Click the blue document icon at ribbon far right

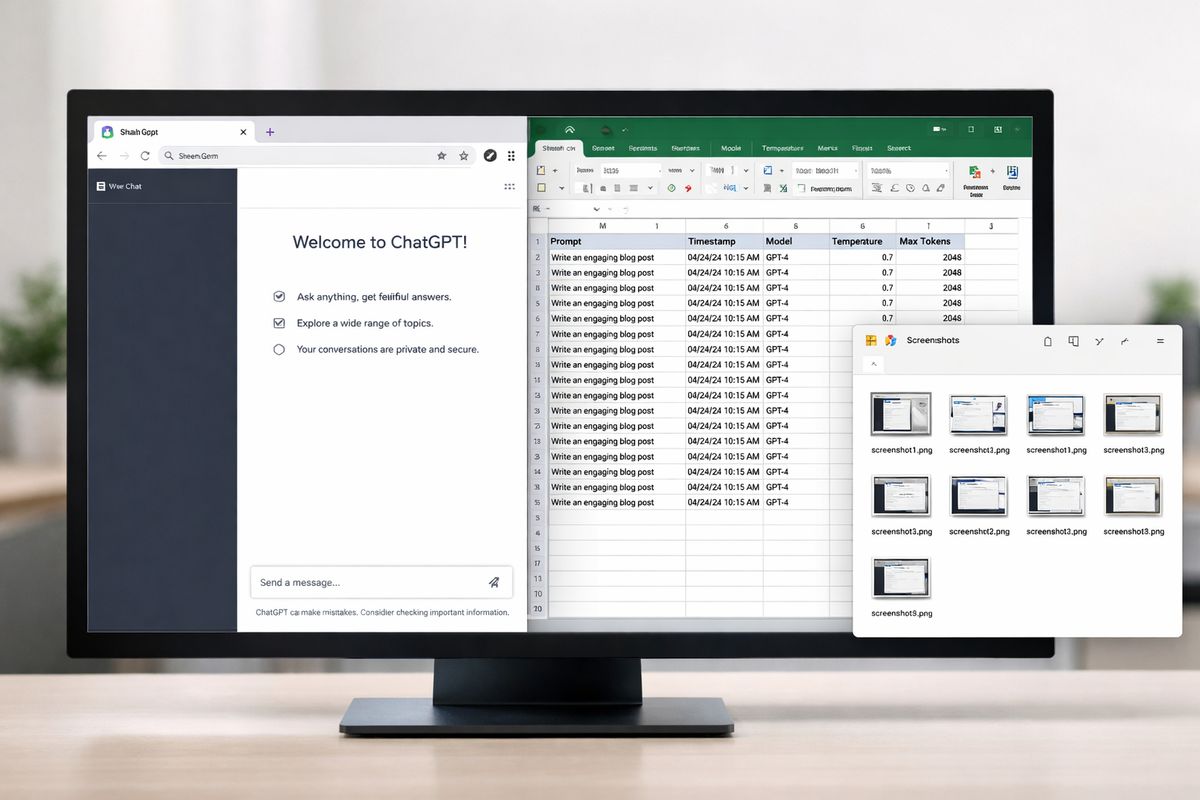coord(1012,172)
